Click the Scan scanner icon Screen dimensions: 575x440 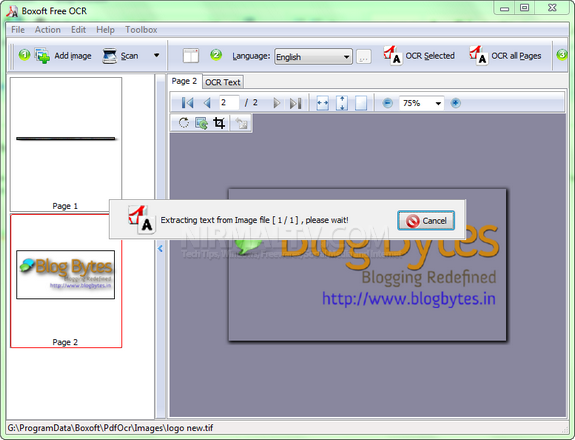[x=109, y=56]
